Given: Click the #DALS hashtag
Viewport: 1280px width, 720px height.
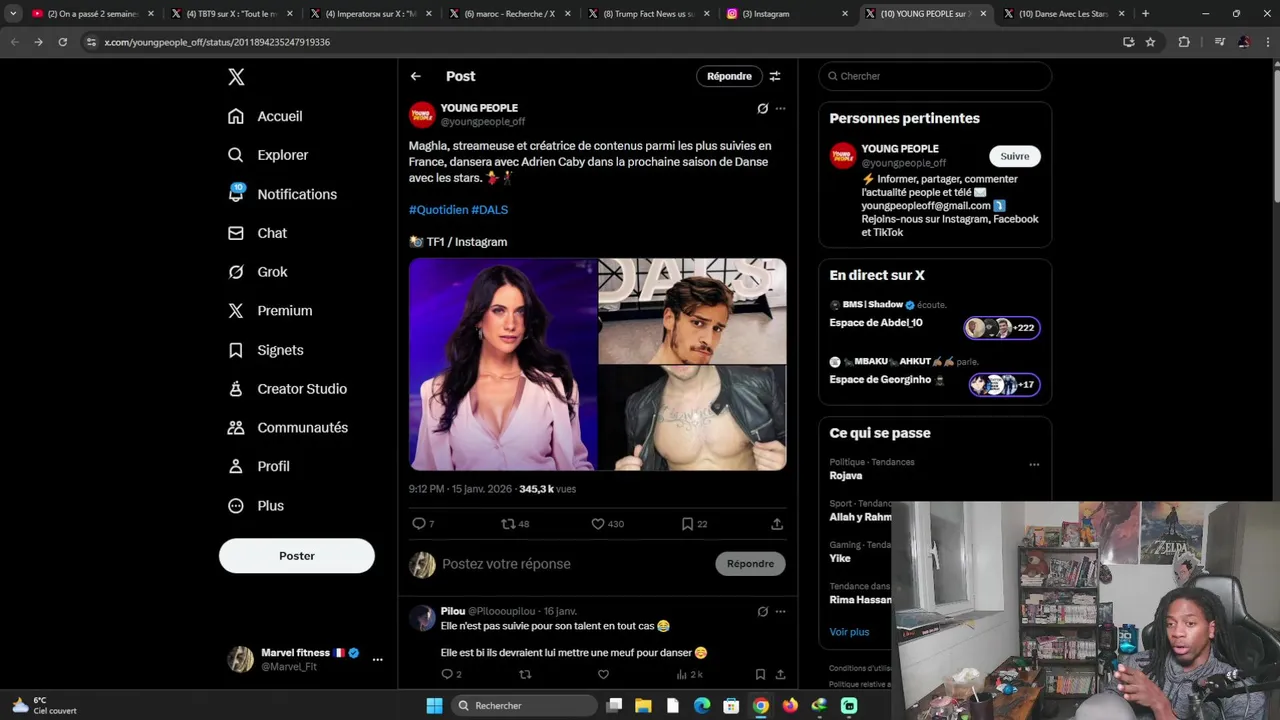Looking at the screenshot, I should (490, 210).
